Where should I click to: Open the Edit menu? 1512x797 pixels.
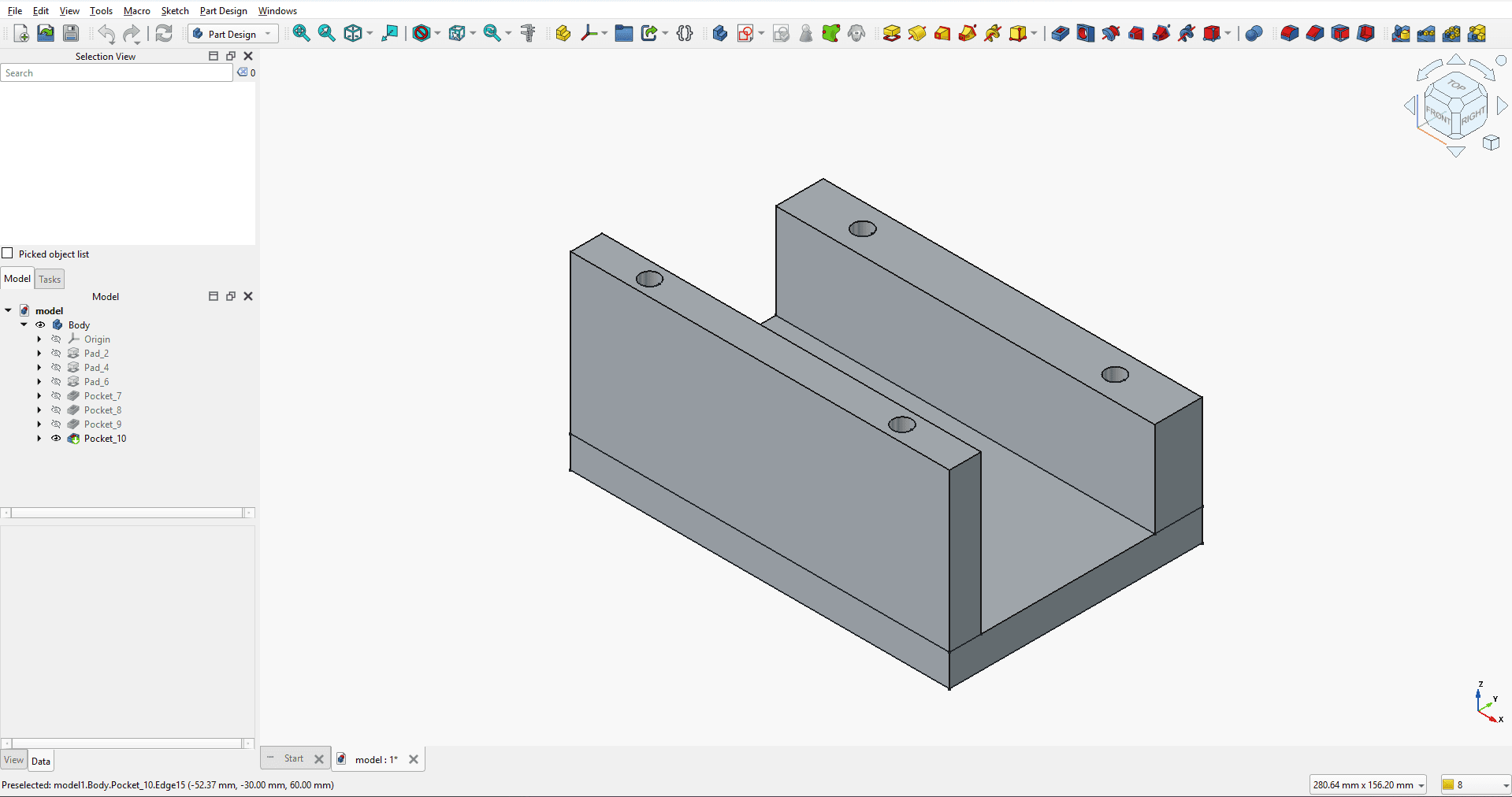pos(41,10)
